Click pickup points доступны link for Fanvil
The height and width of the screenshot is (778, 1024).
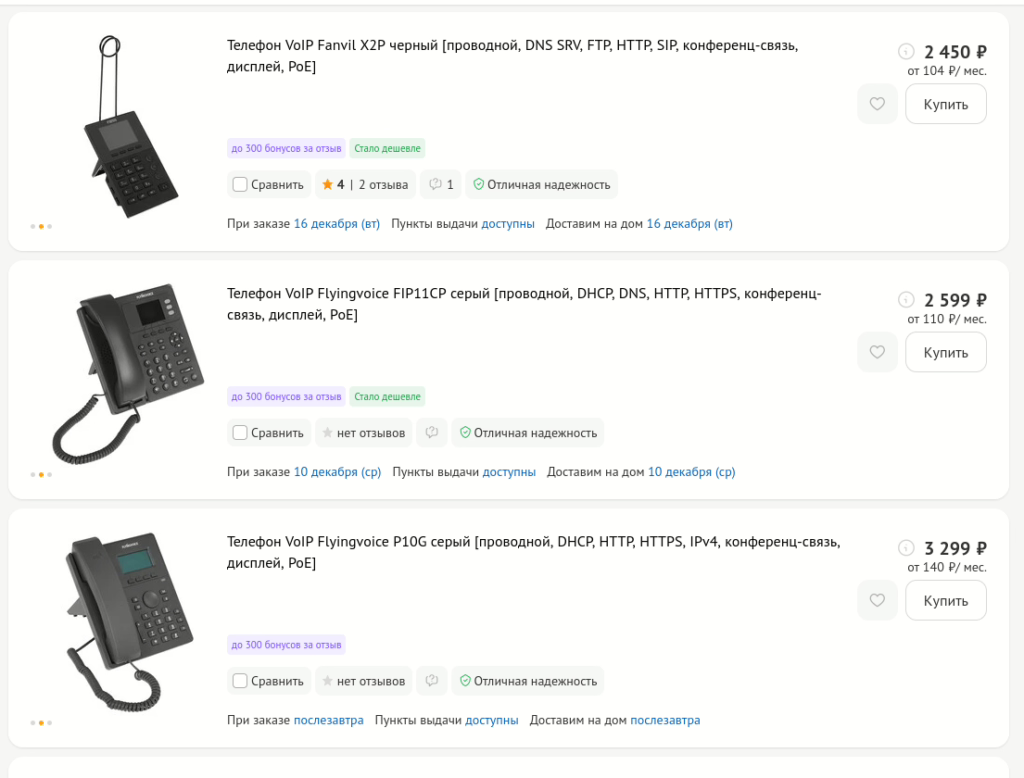(x=508, y=224)
